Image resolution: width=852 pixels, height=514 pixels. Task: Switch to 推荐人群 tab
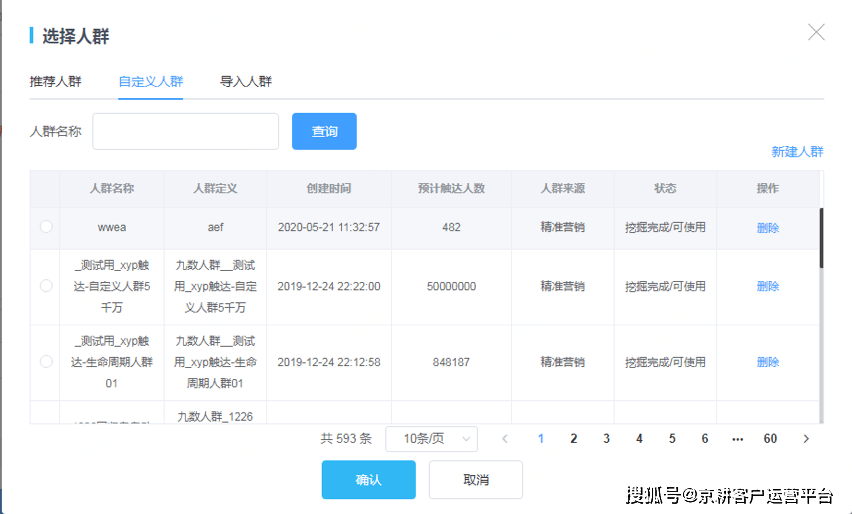(x=55, y=82)
